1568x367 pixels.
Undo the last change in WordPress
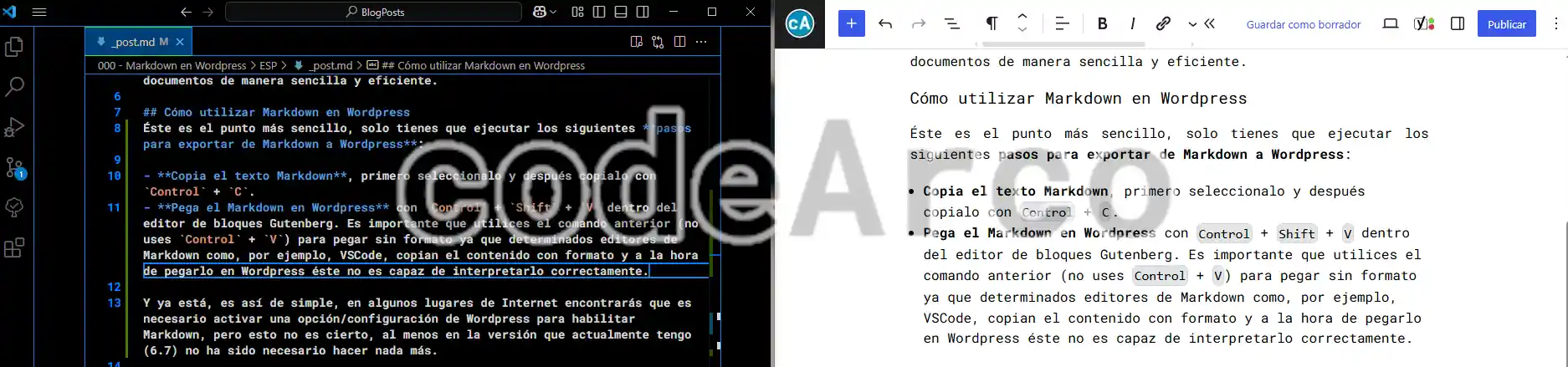point(885,23)
